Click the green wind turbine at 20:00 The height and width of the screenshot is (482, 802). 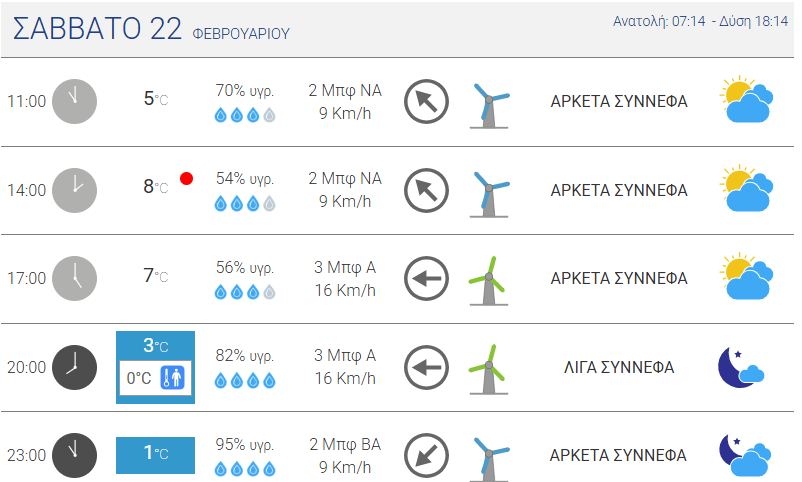pyautogui.click(x=488, y=369)
